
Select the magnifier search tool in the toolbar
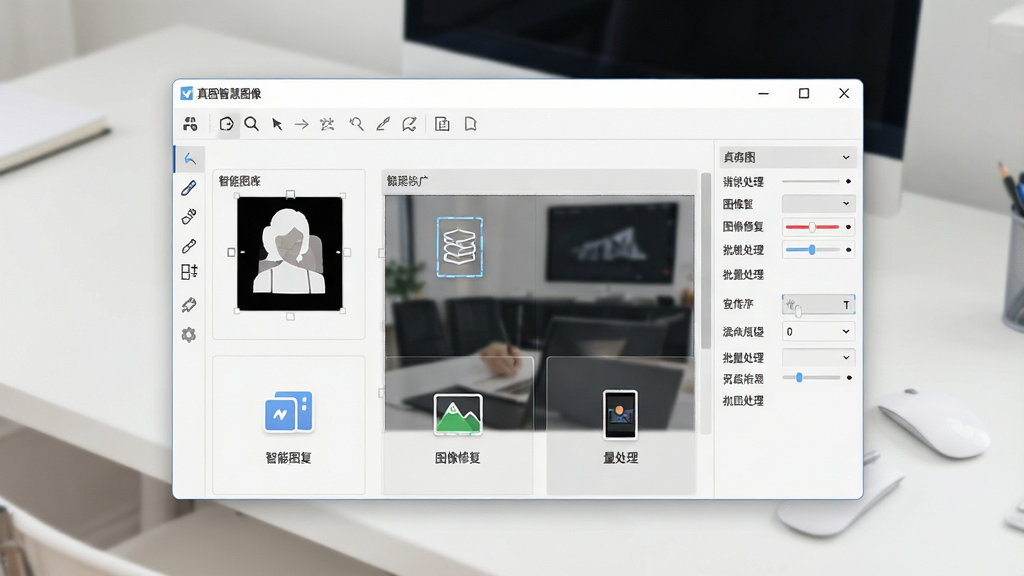pos(251,124)
